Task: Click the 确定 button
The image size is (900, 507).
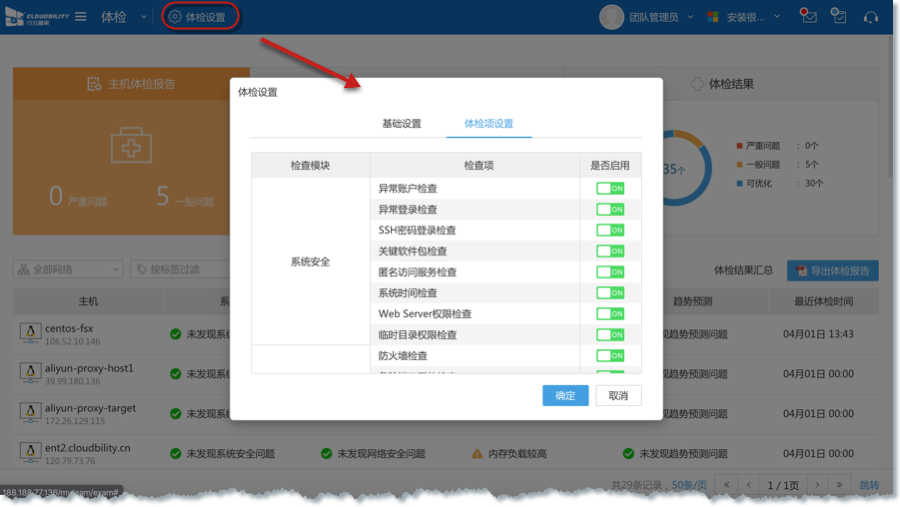Action: coord(565,395)
